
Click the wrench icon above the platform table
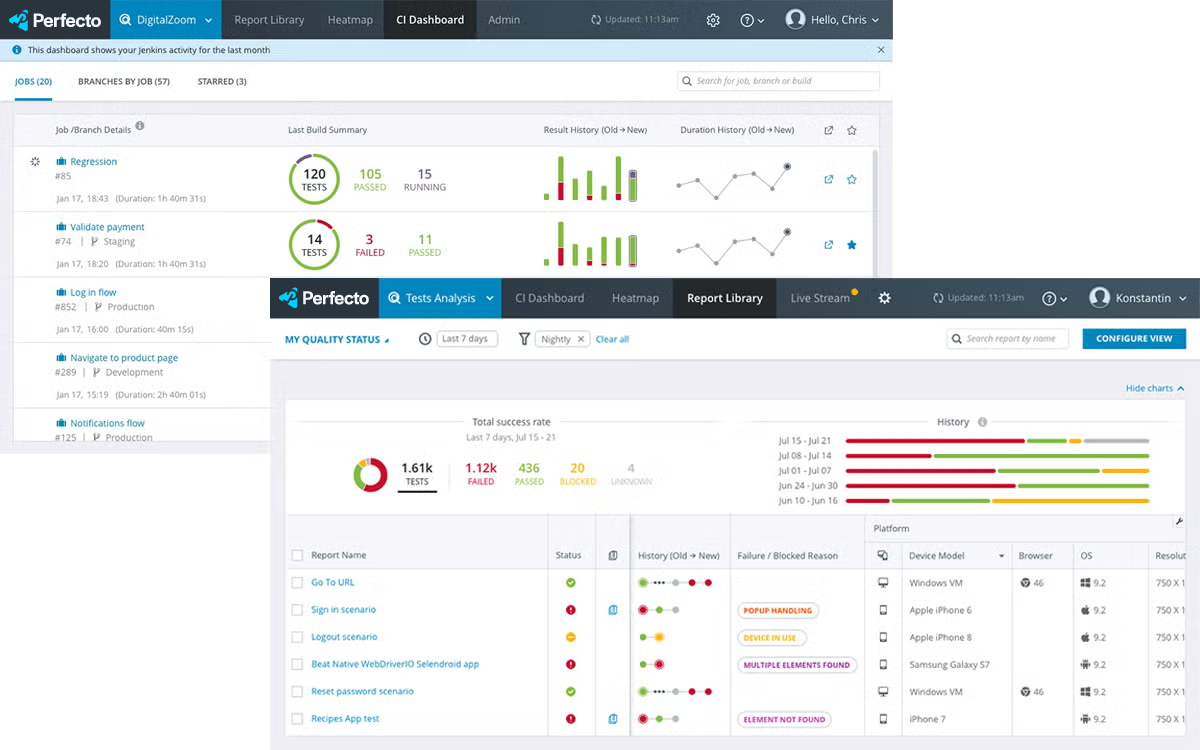click(x=1179, y=522)
